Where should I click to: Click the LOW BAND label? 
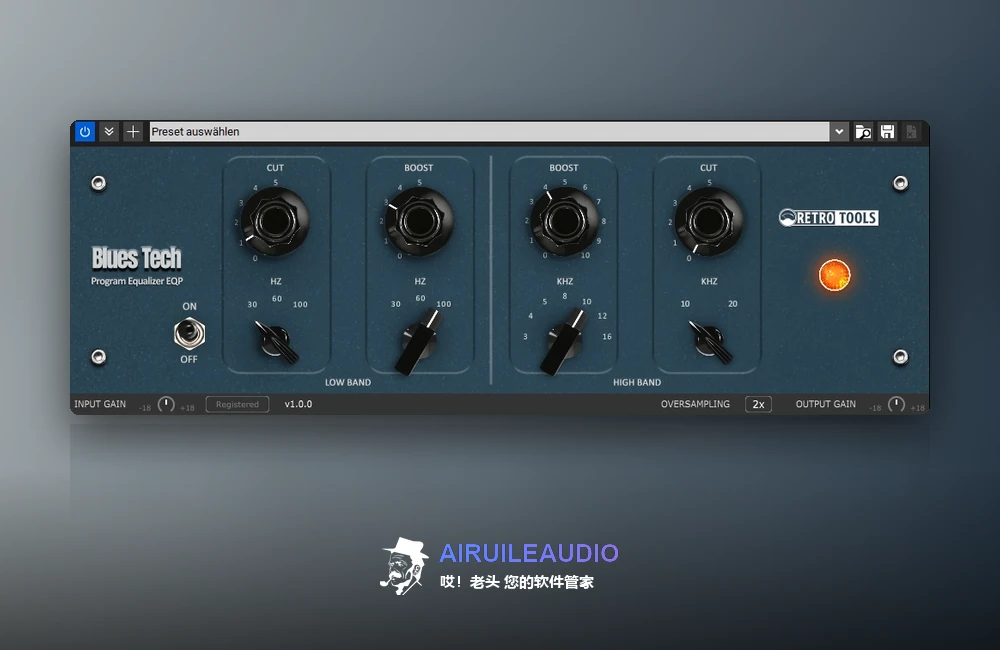pos(348,383)
